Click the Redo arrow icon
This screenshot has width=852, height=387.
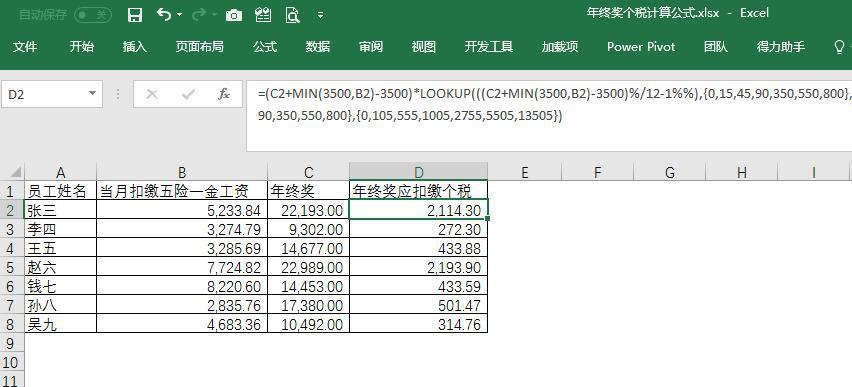pyautogui.click(x=199, y=15)
